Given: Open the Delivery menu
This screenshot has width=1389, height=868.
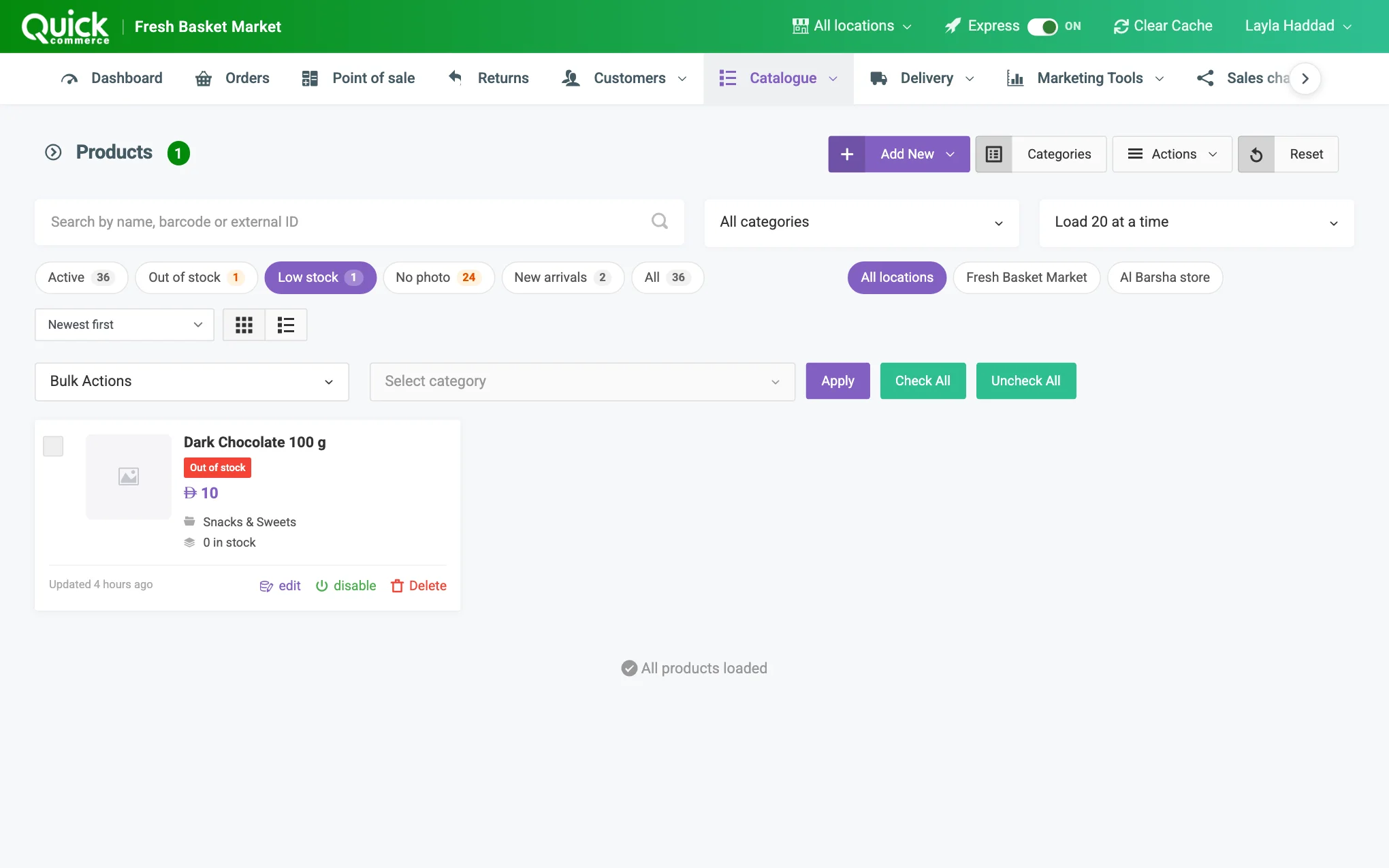Looking at the screenshot, I should 923,78.
